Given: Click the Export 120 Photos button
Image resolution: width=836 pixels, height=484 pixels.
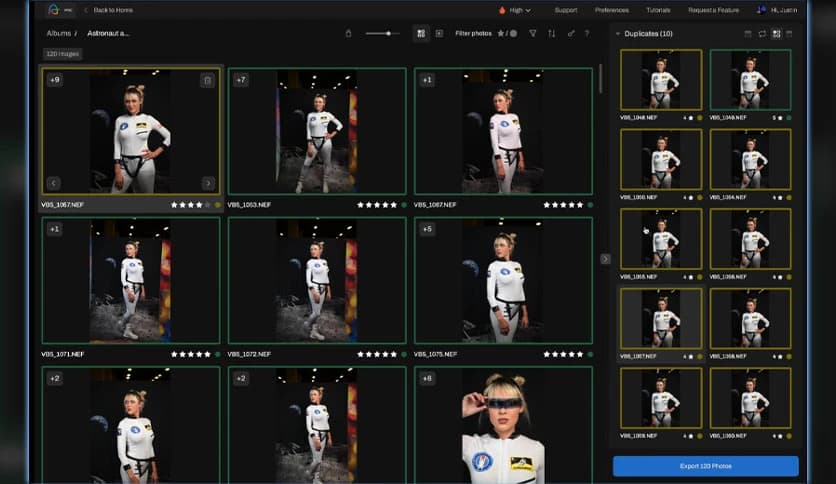Looking at the screenshot, I should point(705,466).
